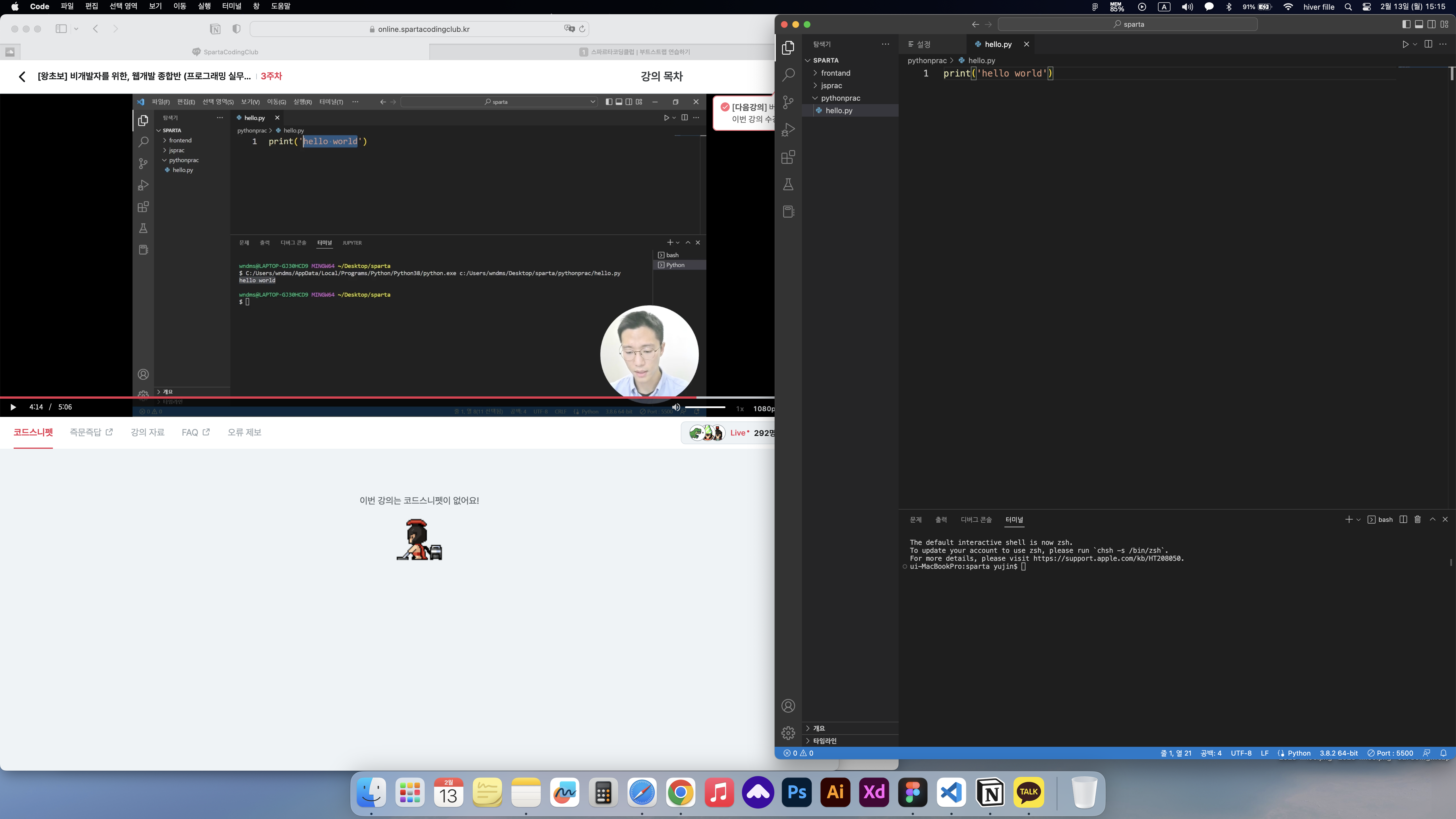Image resolution: width=1456 pixels, height=819 pixels.
Task: Show the Safari sidebar
Action: 61,29
